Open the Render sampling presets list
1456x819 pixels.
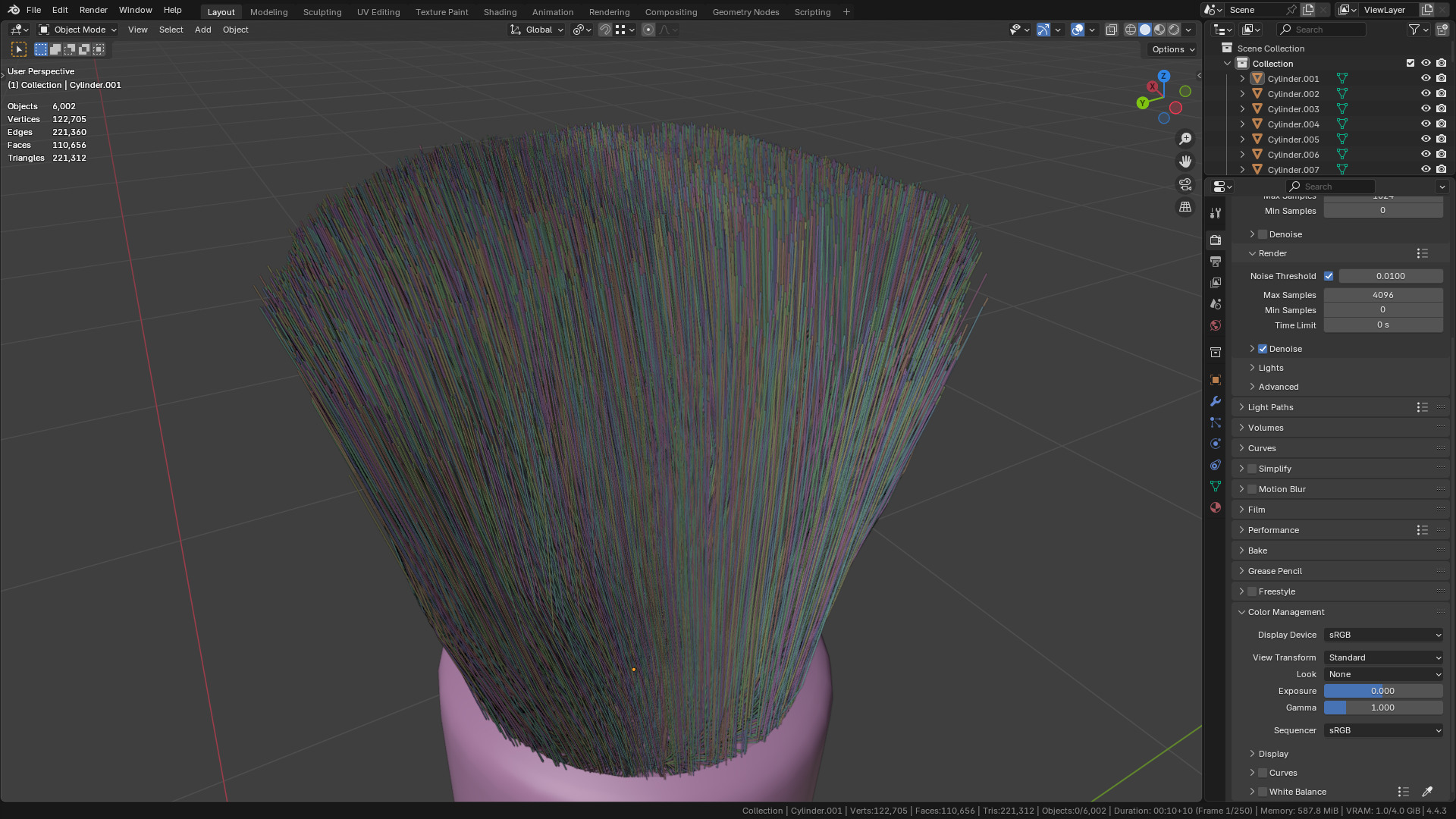click(1422, 253)
